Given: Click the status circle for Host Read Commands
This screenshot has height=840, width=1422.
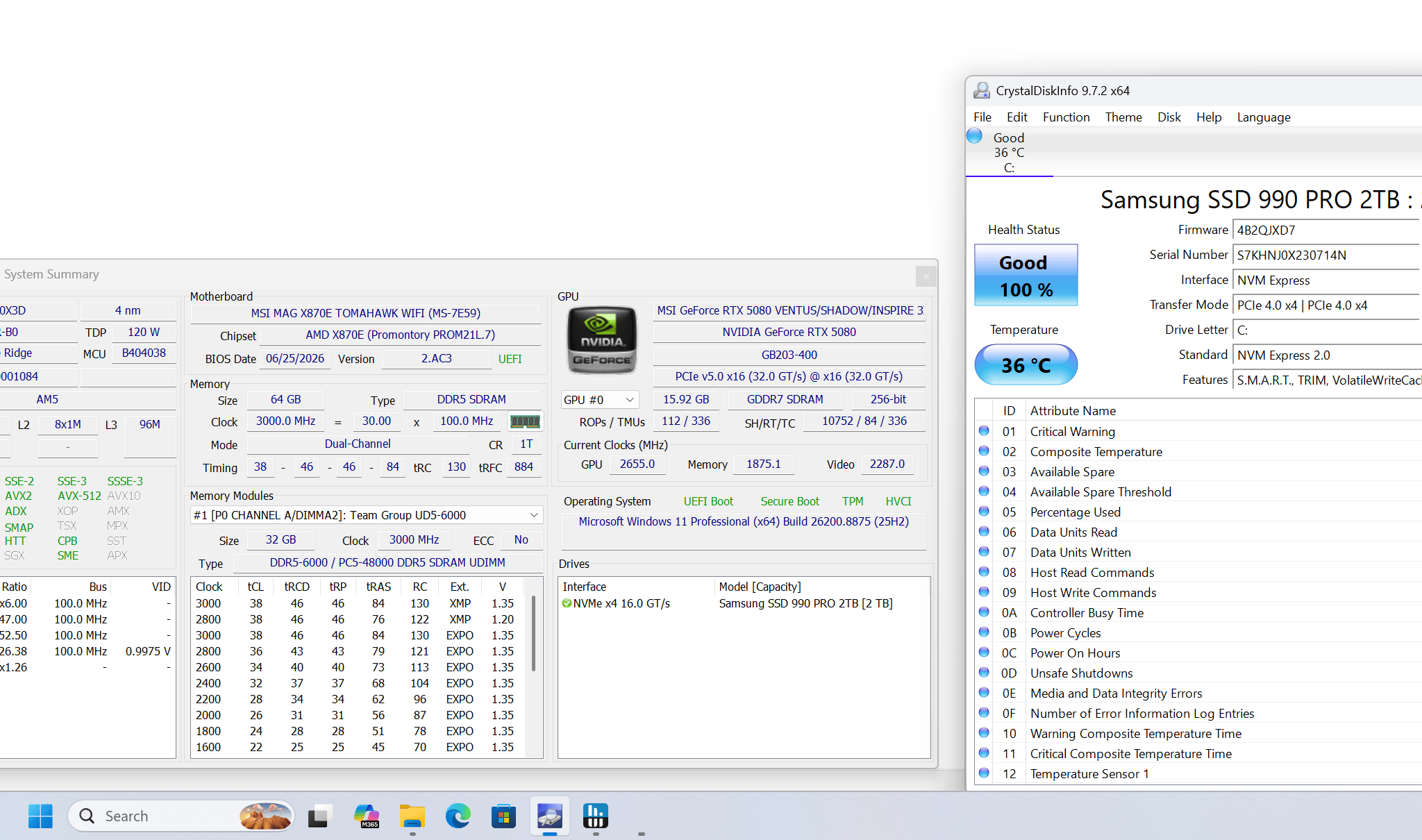Looking at the screenshot, I should click(x=984, y=571).
